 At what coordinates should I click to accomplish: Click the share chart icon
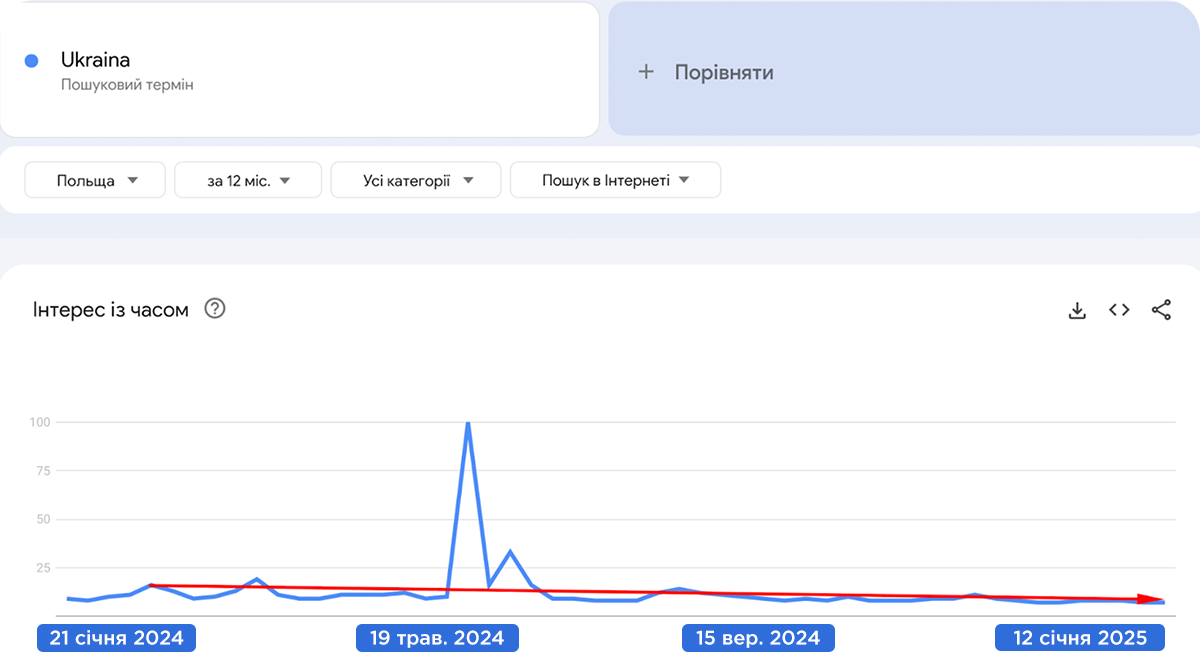pyautogui.click(x=1161, y=310)
